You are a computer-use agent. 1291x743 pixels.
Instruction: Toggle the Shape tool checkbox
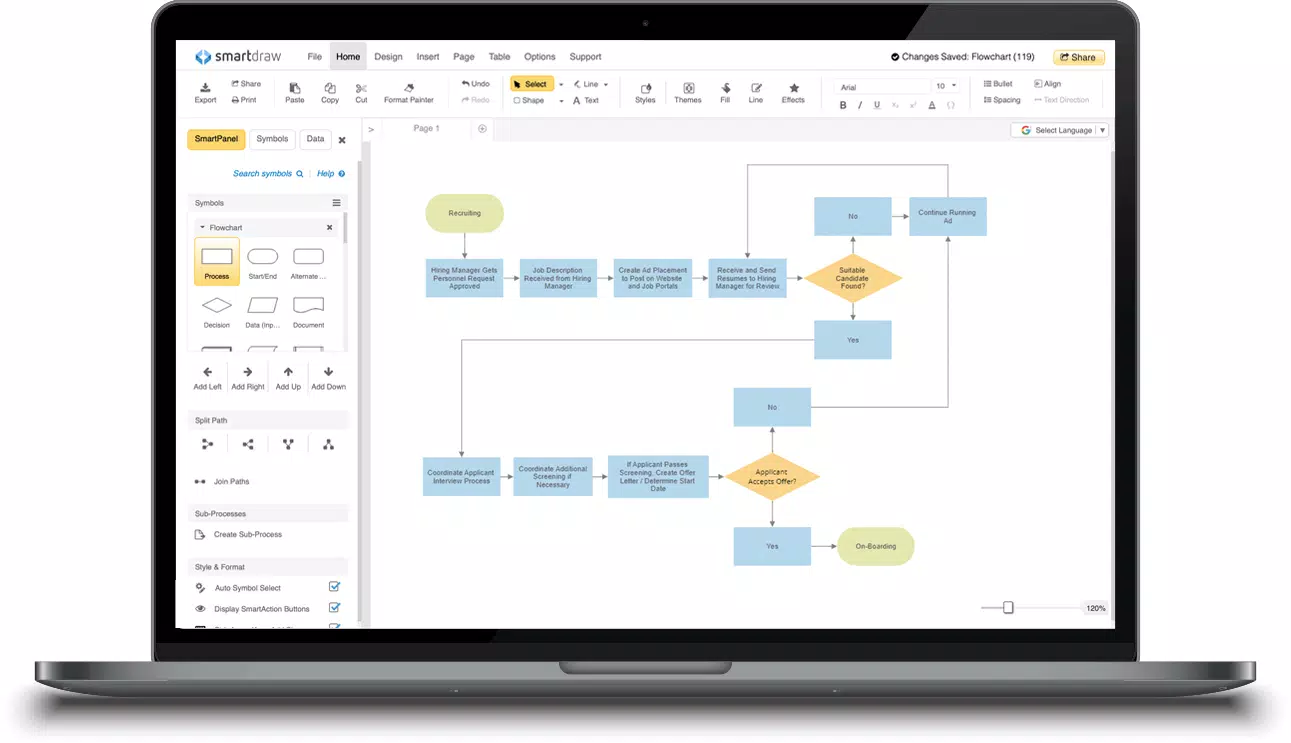point(517,100)
